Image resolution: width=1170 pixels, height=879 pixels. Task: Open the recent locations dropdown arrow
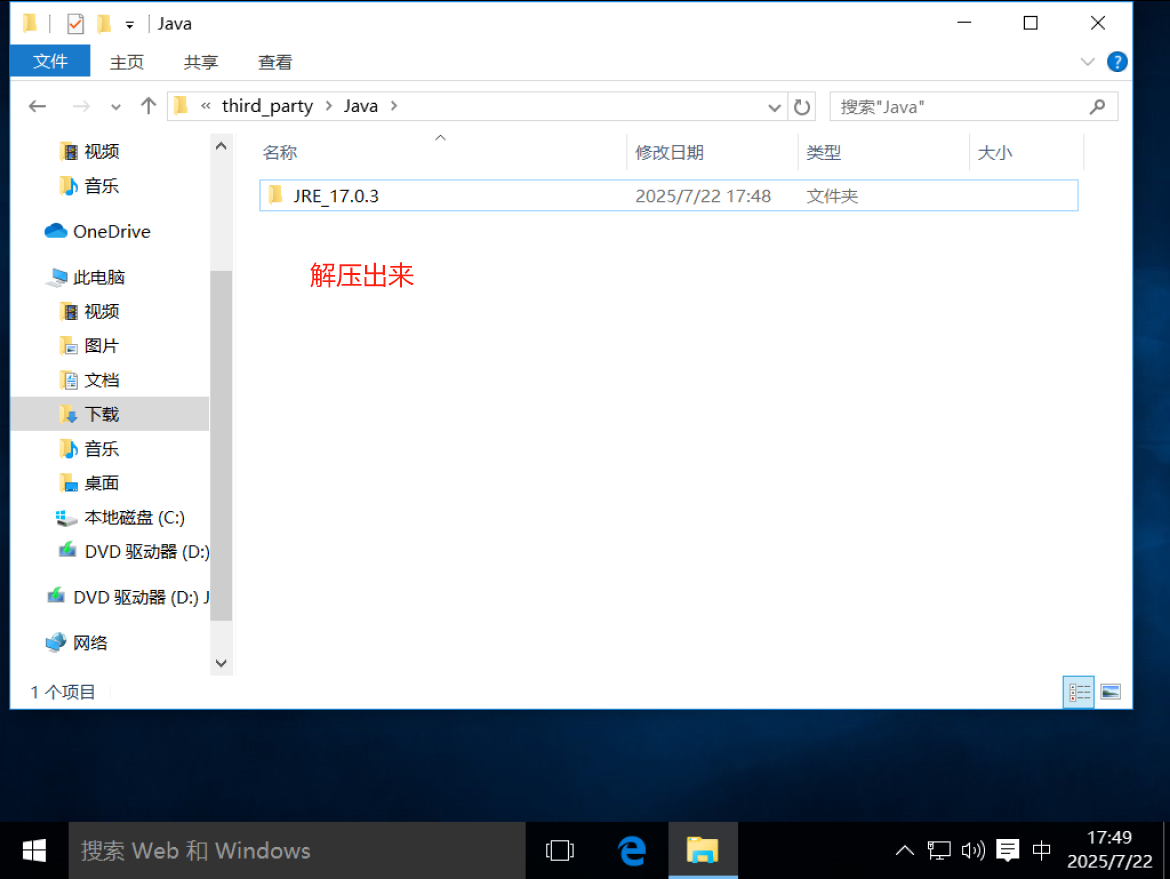point(116,107)
